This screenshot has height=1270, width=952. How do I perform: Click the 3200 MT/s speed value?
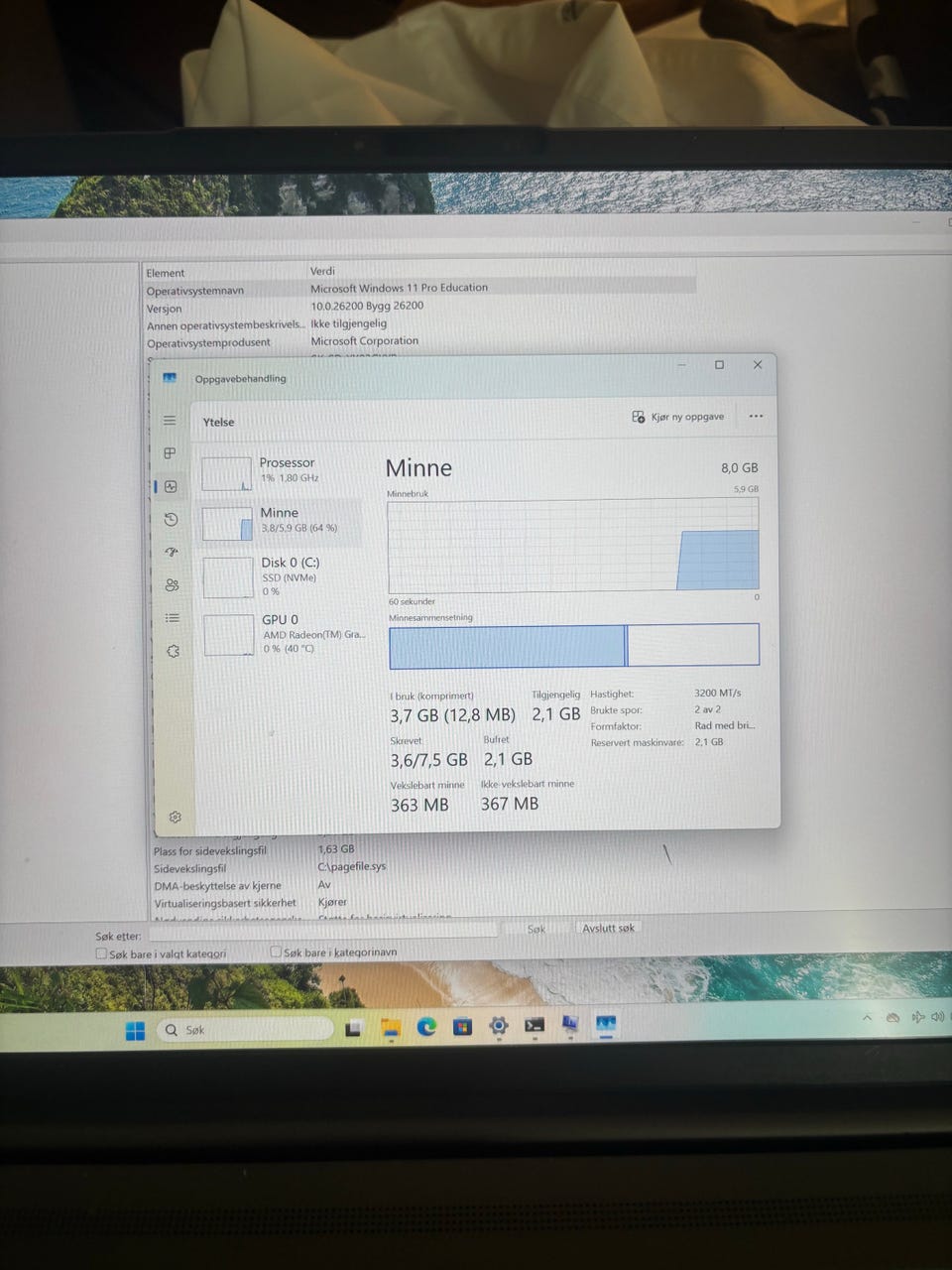tap(718, 693)
